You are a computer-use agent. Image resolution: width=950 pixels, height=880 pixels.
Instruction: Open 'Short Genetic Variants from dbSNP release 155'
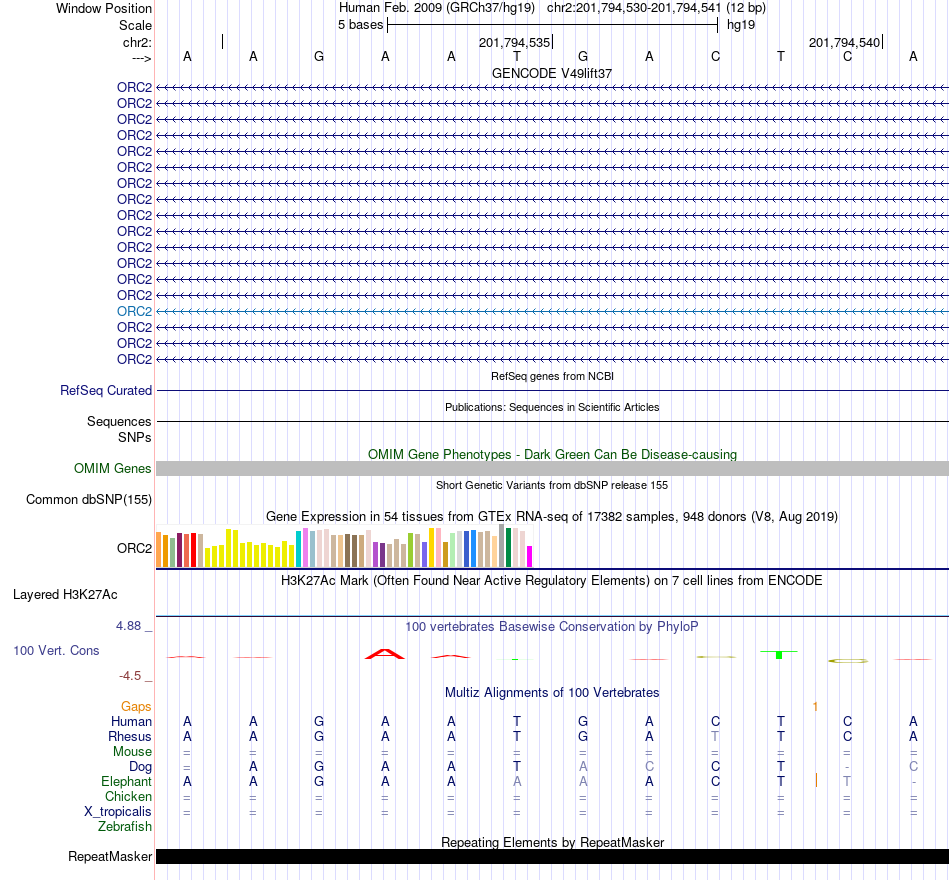[x=552, y=485]
